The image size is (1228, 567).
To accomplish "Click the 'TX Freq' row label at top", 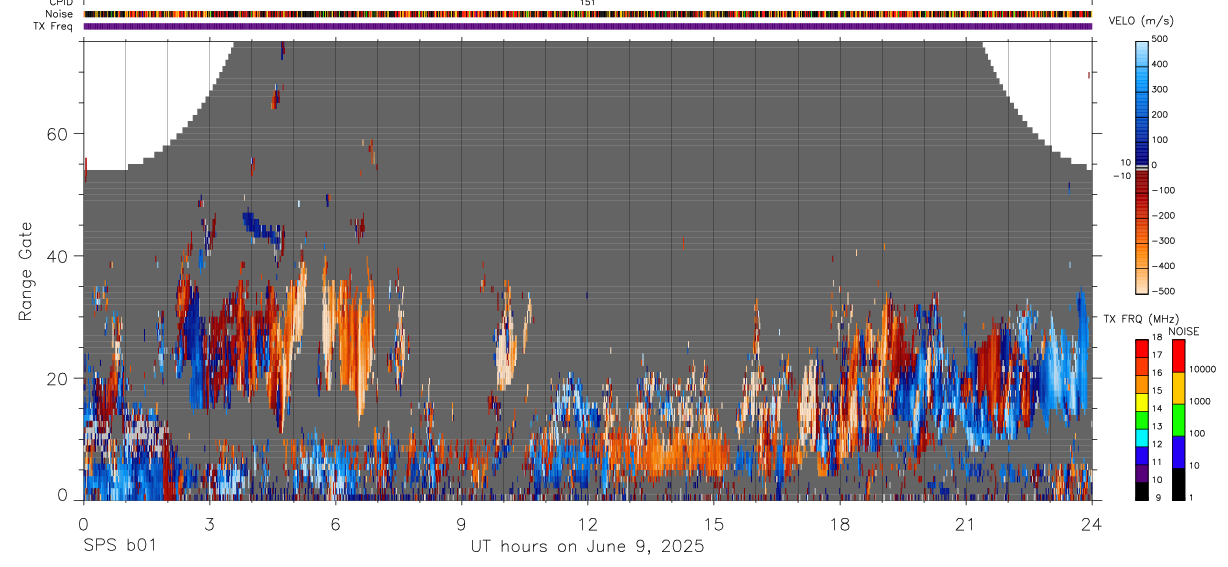I will pyautogui.click(x=54, y=26).
